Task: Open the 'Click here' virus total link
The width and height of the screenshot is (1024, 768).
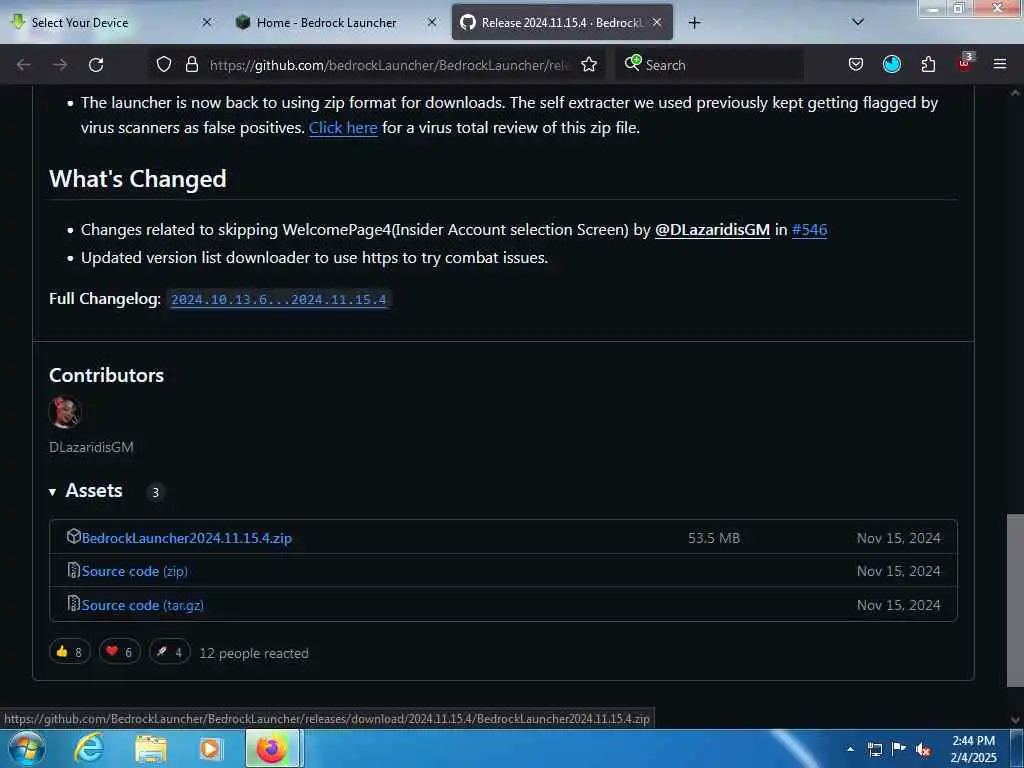Action: point(343,127)
